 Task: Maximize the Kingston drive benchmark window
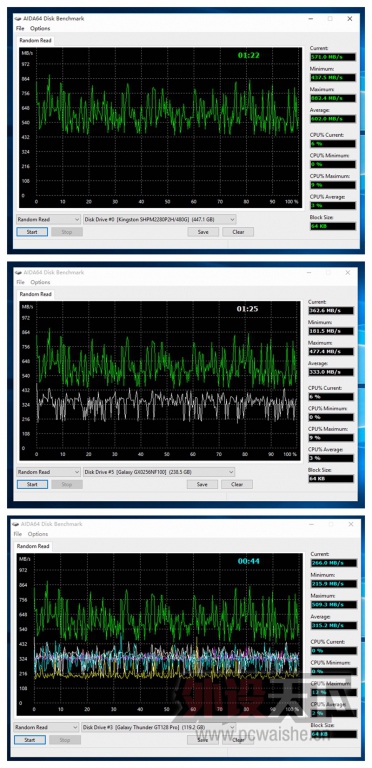(330, 19)
